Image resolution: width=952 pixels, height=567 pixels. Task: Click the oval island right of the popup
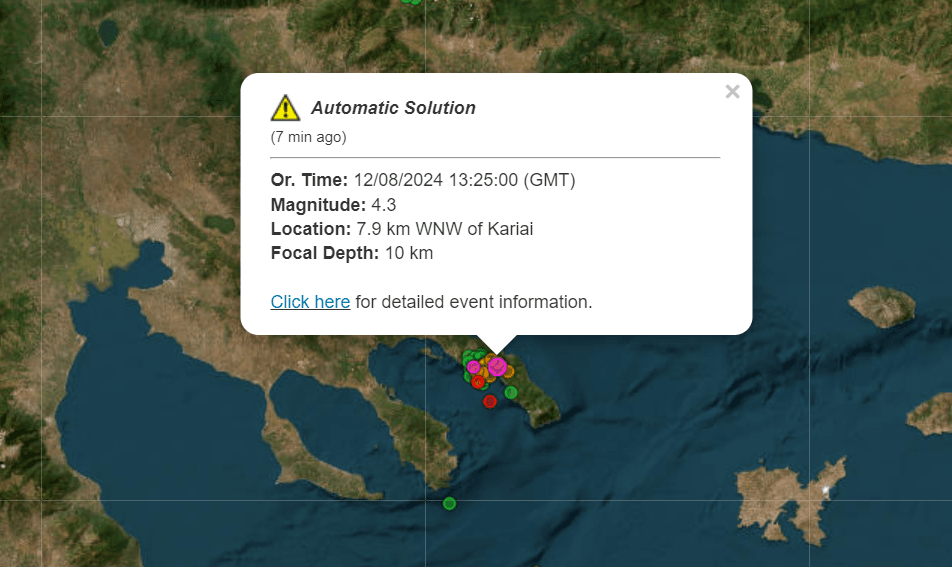(881, 305)
